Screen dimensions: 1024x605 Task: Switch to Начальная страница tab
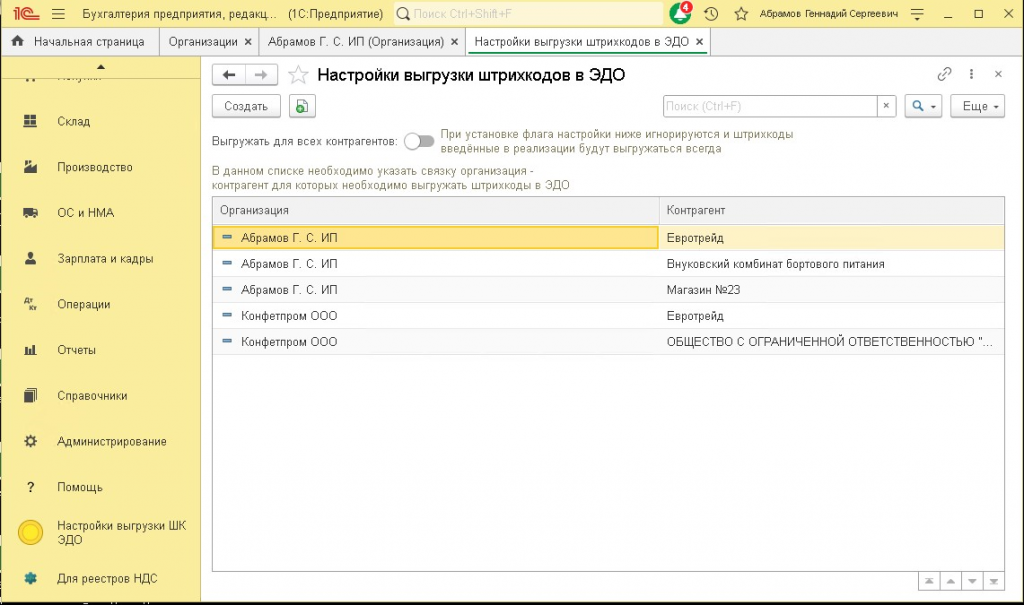[x=79, y=42]
